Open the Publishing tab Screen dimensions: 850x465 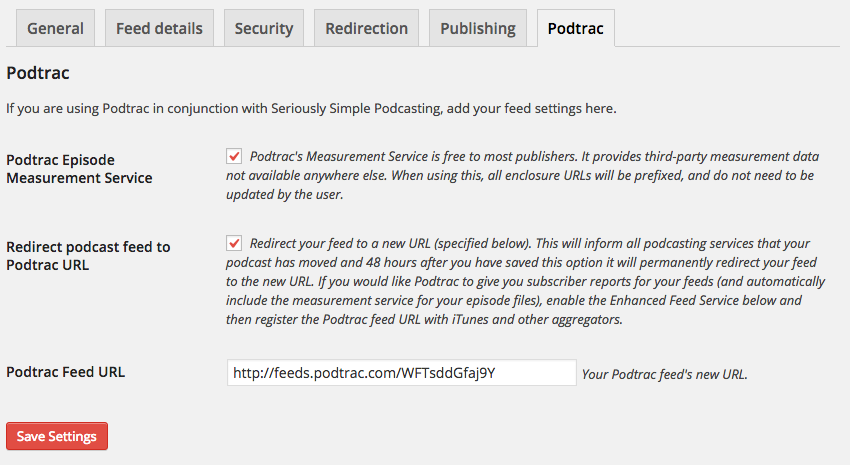478,28
